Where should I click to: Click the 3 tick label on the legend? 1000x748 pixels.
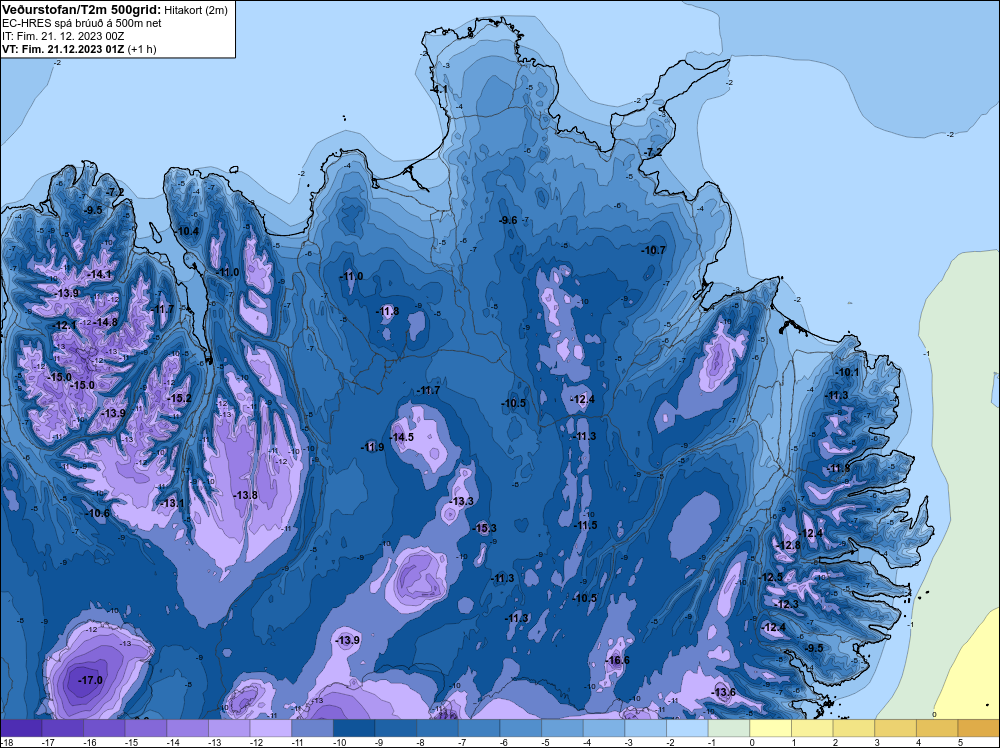point(877,742)
